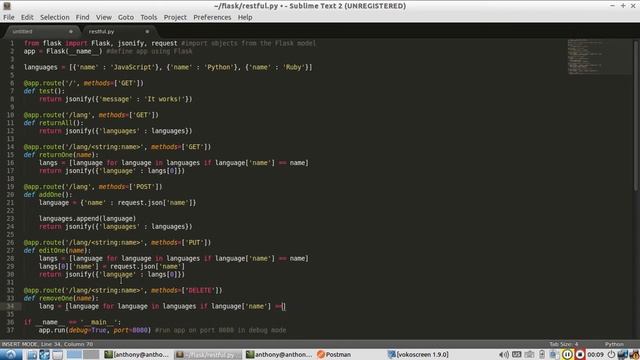Click line number 34 in the gutter
The height and width of the screenshot is (360, 640).
[10, 306]
